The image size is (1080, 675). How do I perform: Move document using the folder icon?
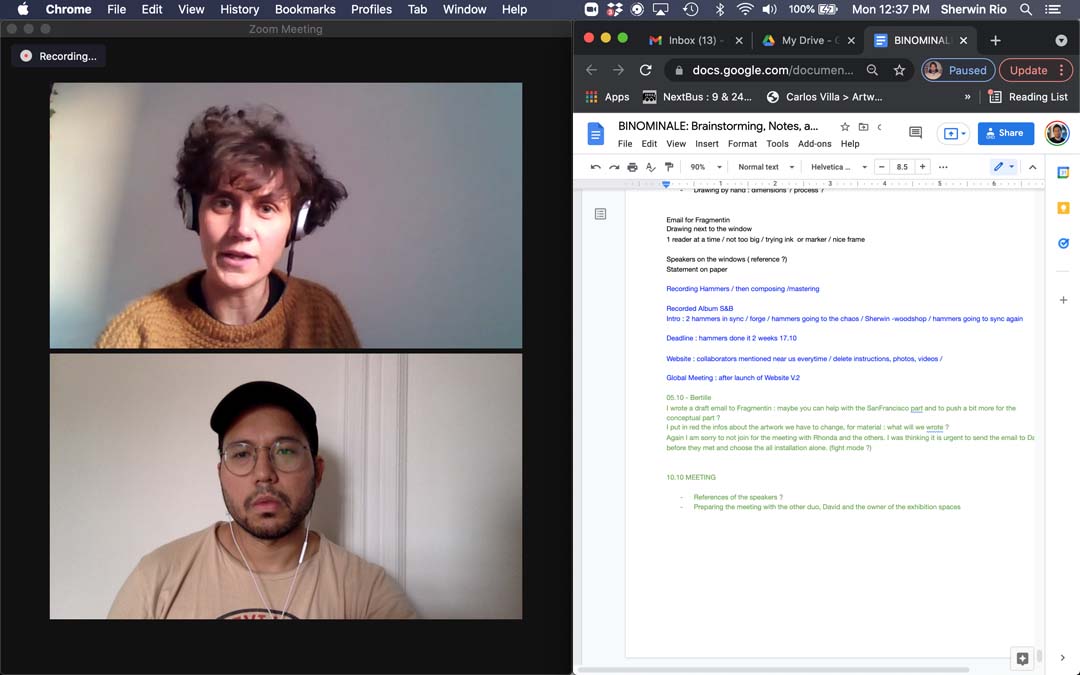(863, 127)
